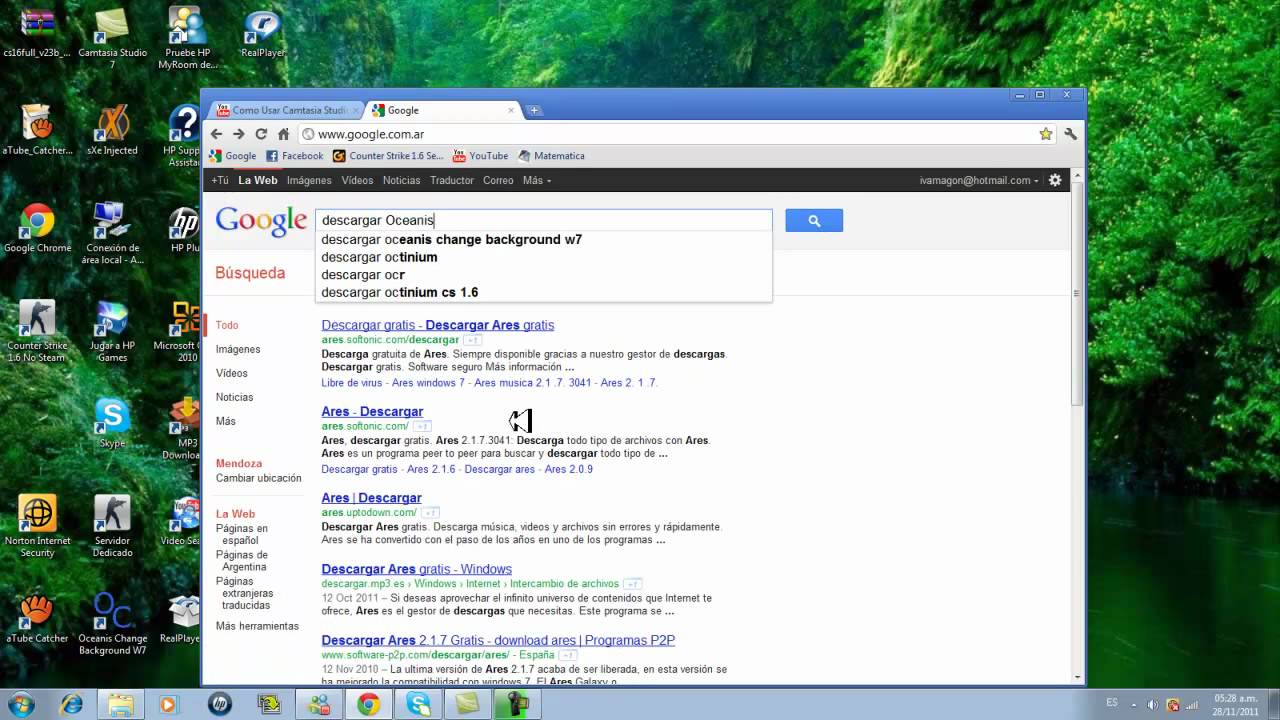Expand the Más dropdown in Google bar

coord(536,180)
